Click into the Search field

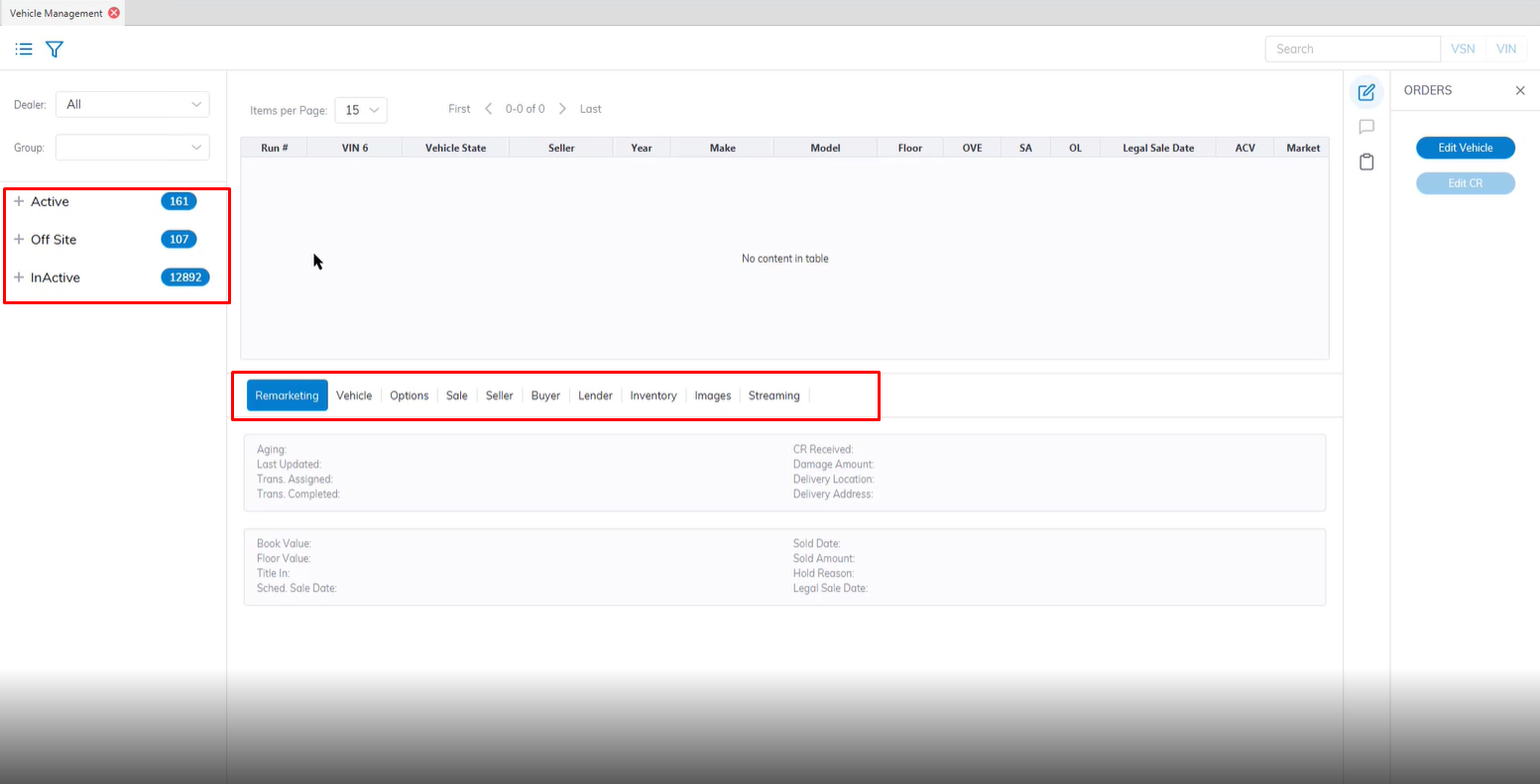1352,49
